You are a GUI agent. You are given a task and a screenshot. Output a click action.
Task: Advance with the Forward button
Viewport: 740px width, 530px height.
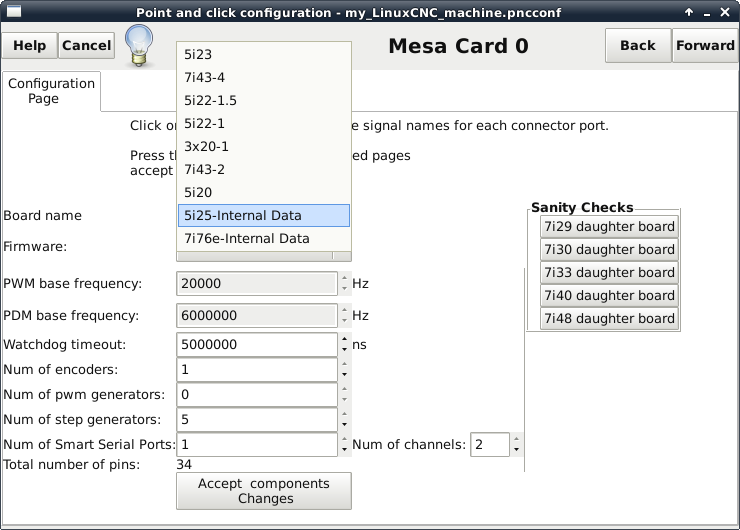point(705,46)
